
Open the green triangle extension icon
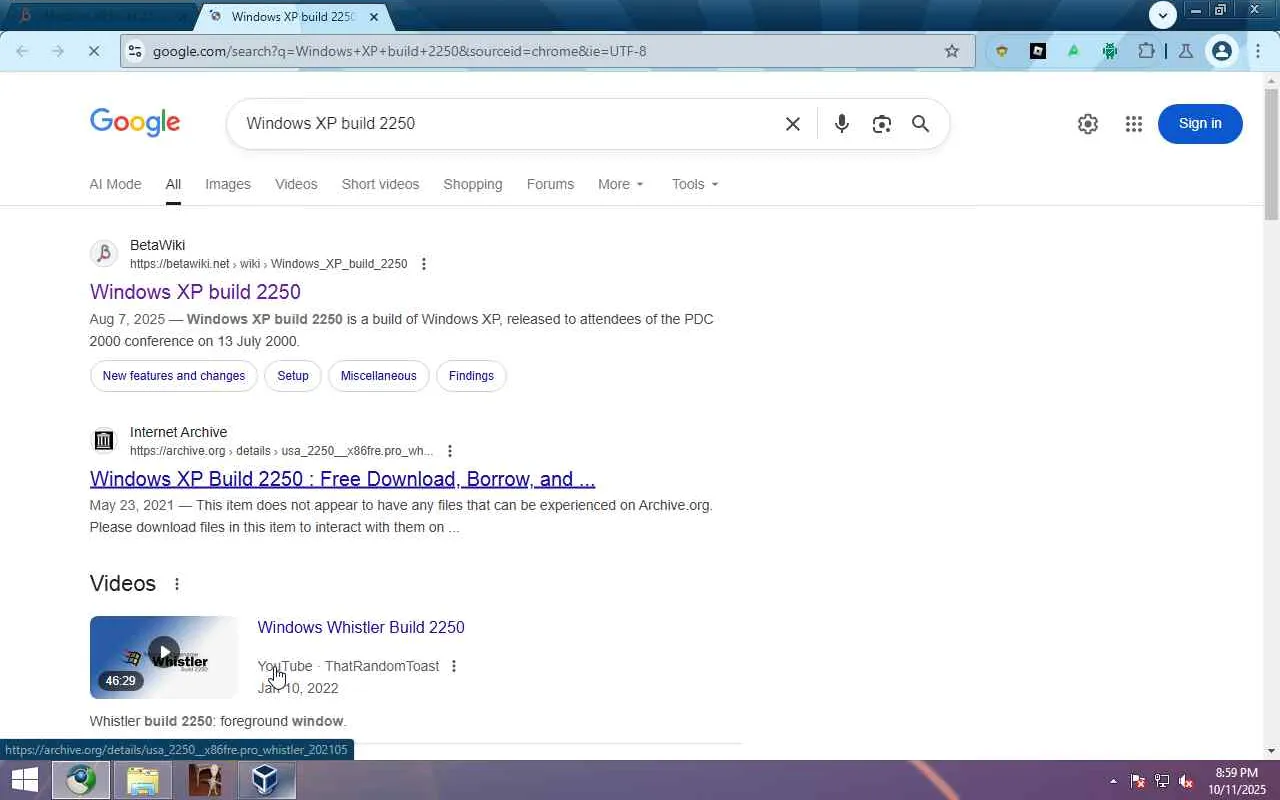1074,51
